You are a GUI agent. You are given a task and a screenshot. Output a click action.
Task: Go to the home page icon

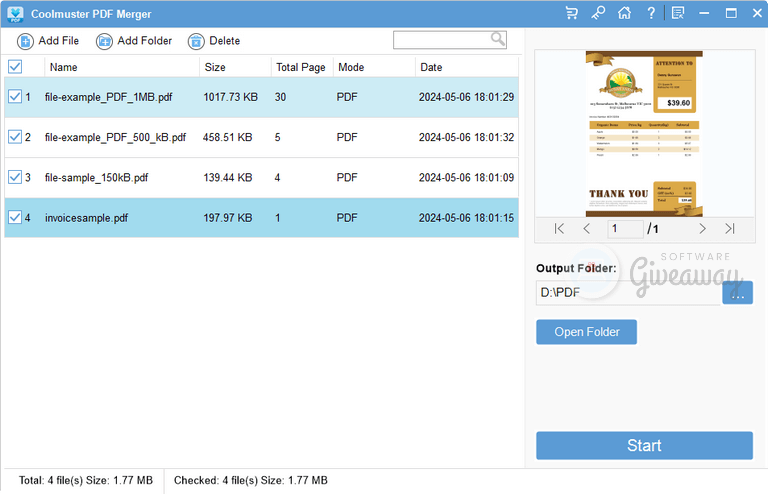[x=624, y=13]
